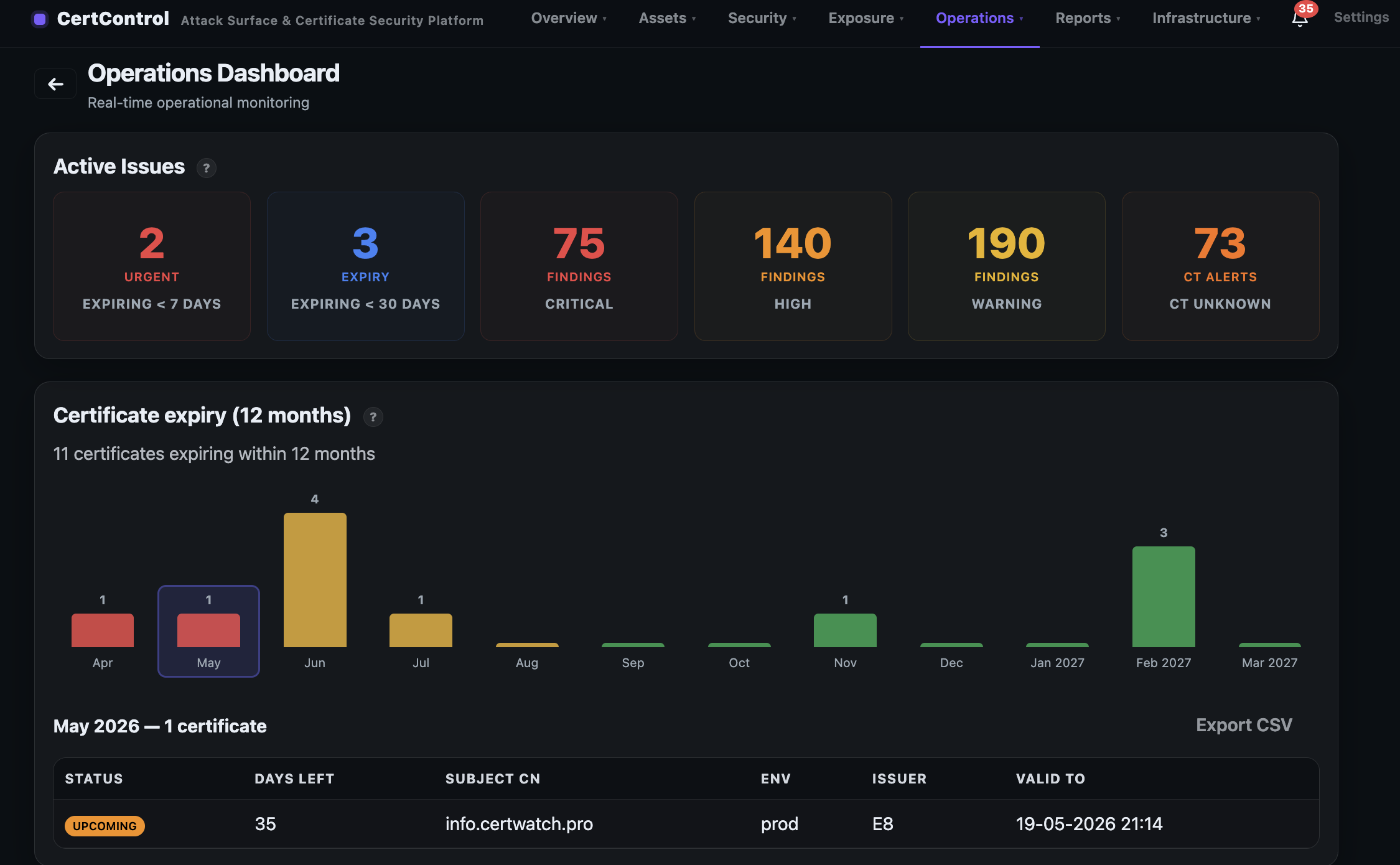Screen dimensions: 1400x865
Task: Select the 75 CRITICAL findings card
Action: [579, 266]
